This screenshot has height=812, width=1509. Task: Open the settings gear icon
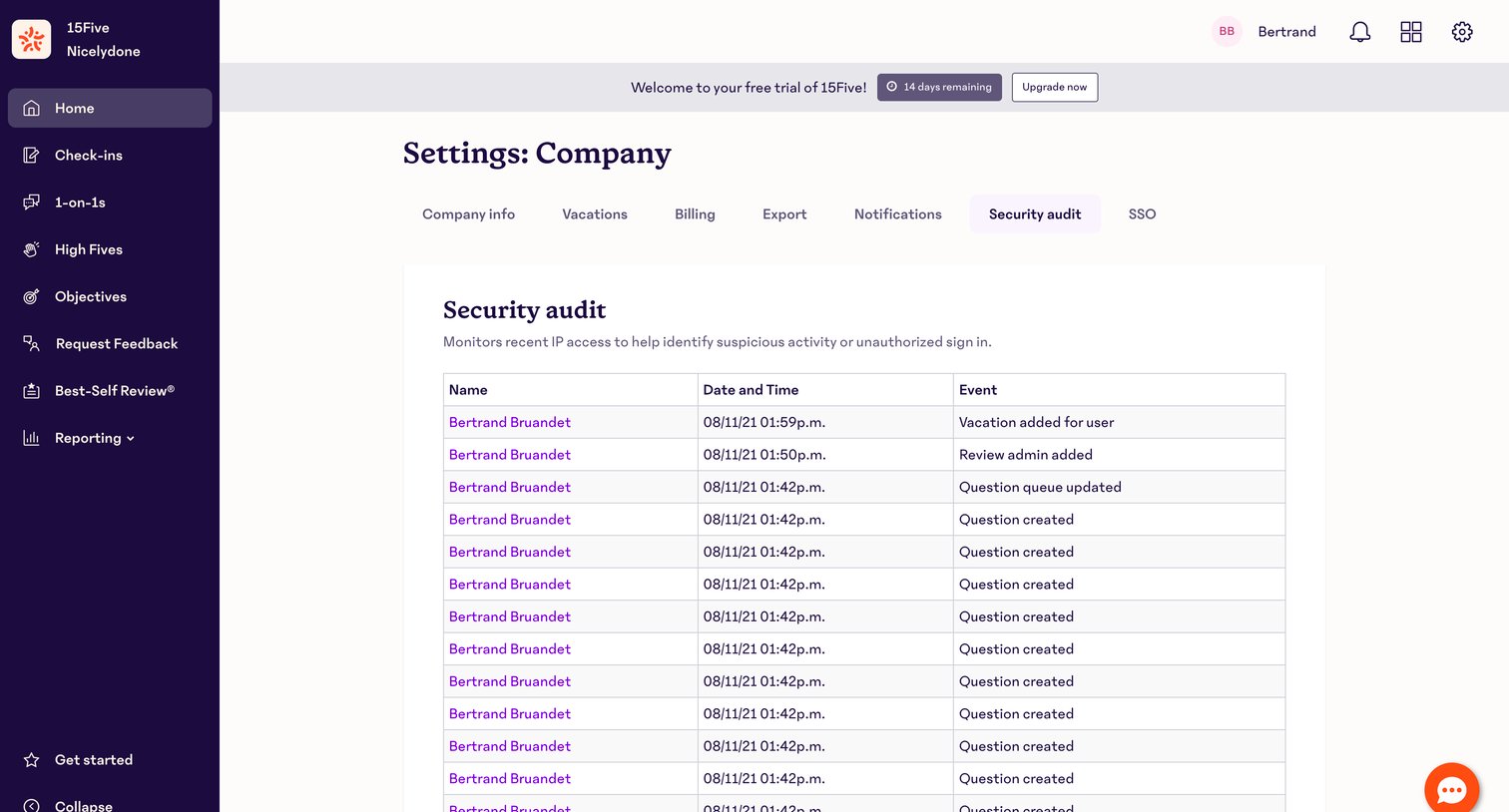point(1462,32)
